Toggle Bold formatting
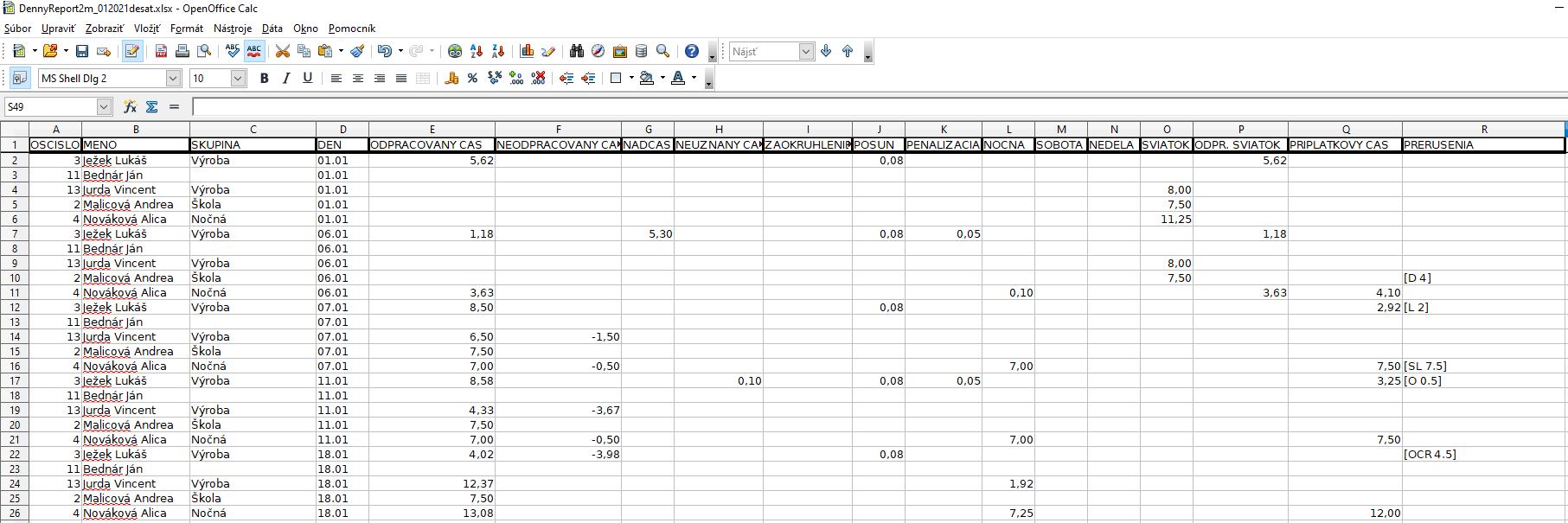Image resolution: width=1568 pixels, height=523 pixels. tap(265, 79)
